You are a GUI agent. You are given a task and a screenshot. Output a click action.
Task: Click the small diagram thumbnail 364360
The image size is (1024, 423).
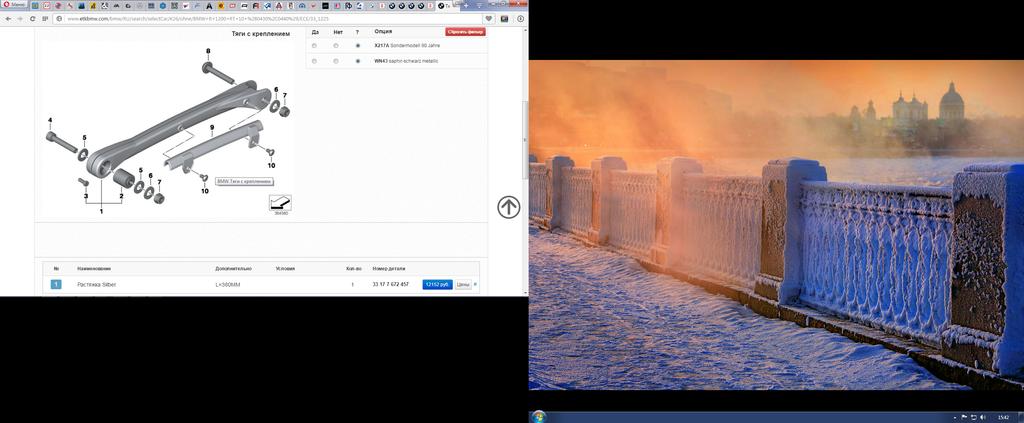(x=279, y=204)
